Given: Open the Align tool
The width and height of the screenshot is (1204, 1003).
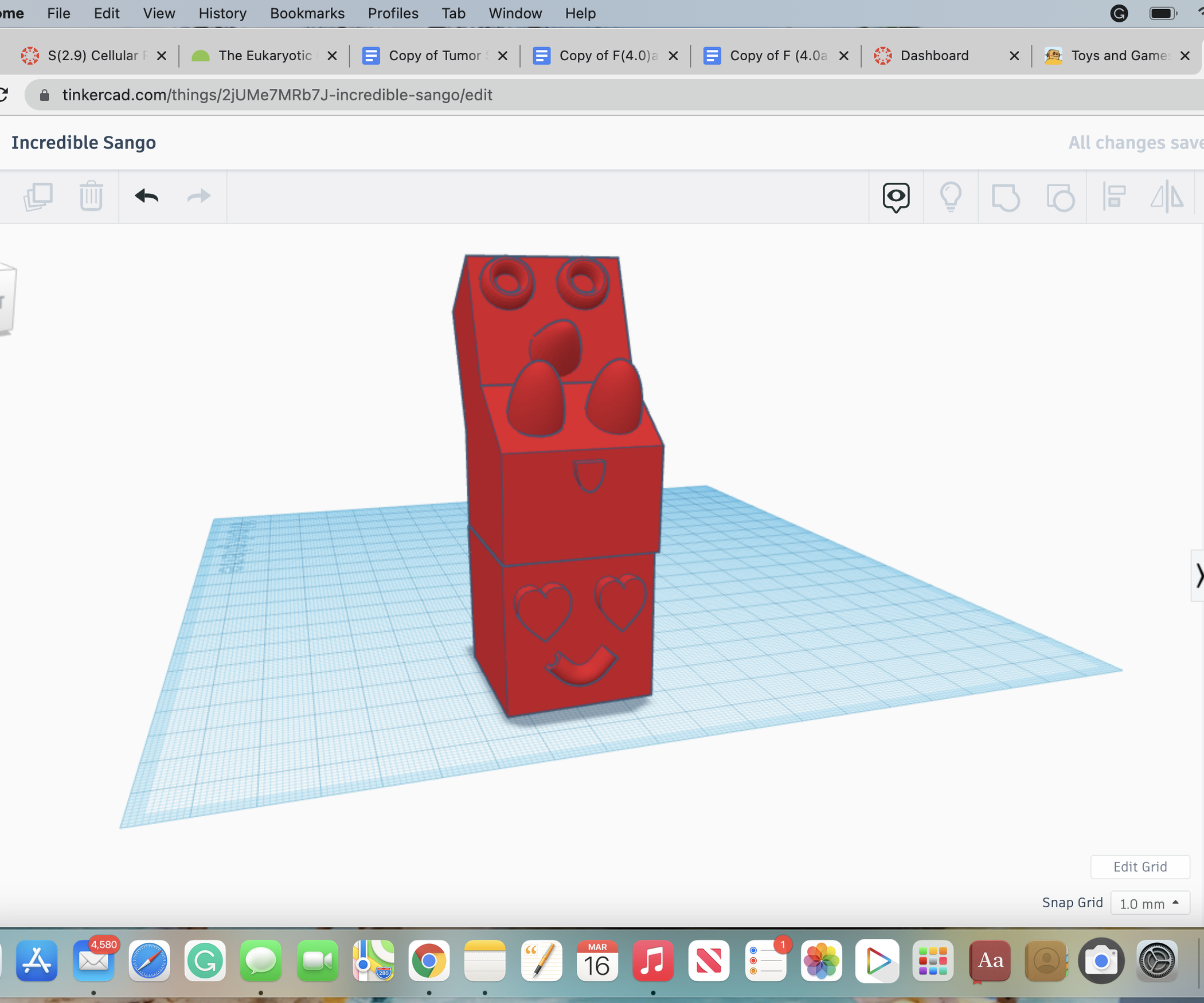Looking at the screenshot, I should tap(1112, 197).
